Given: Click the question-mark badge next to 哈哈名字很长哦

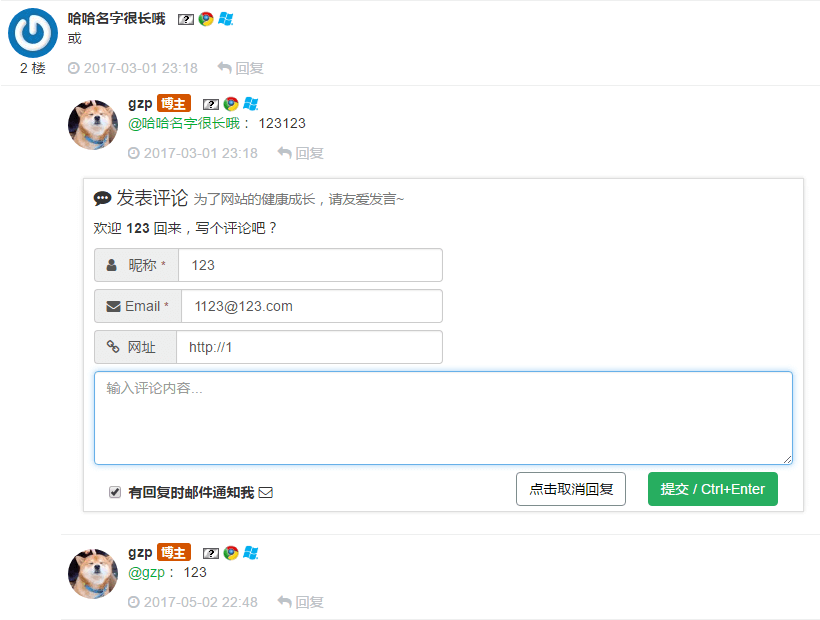Looking at the screenshot, I should [x=186, y=20].
